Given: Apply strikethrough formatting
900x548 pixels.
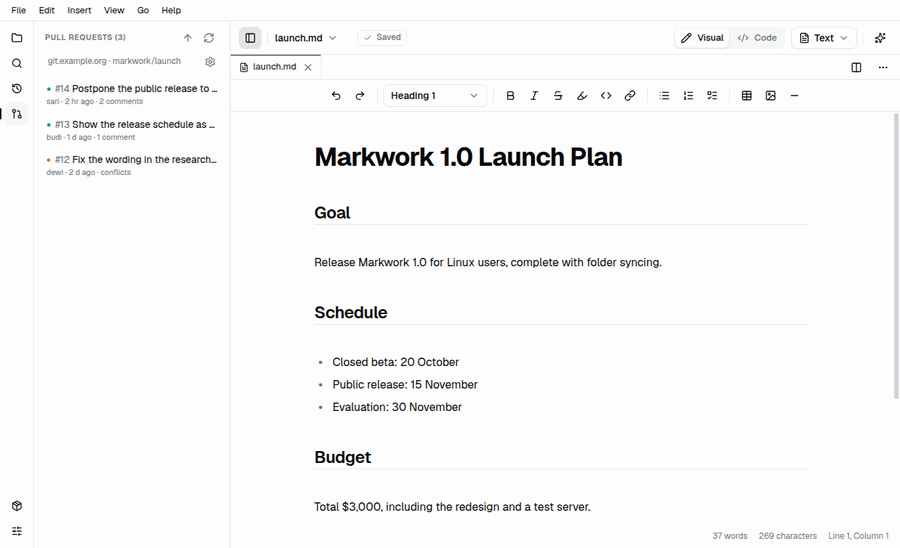Looking at the screenshot, I should pyautogui.click(x=558, y=96).
